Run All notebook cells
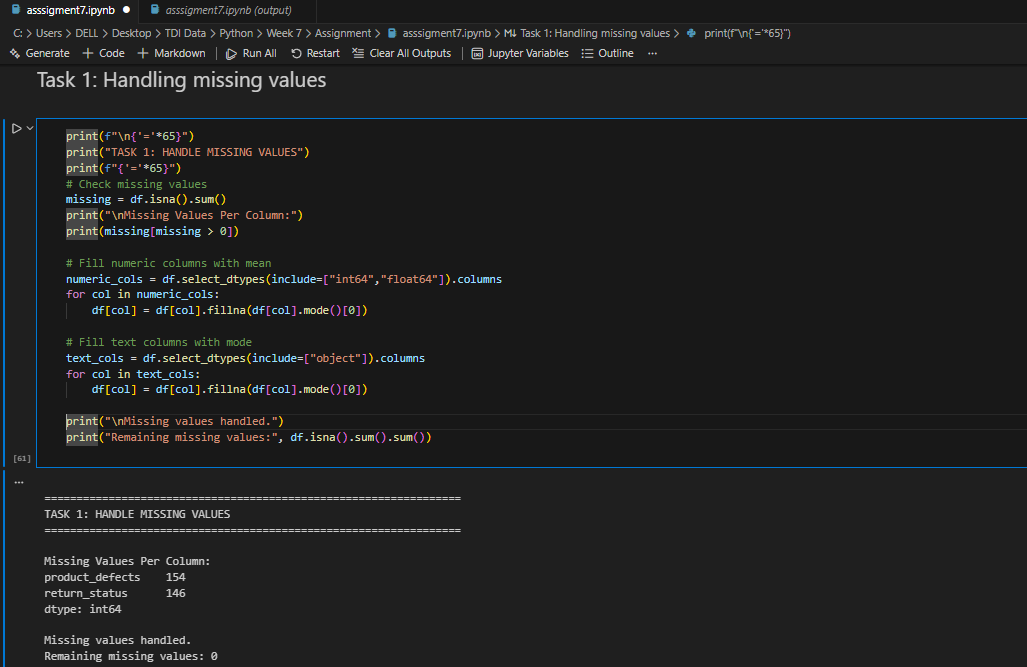1027x667 pixels. coord(252,54)
